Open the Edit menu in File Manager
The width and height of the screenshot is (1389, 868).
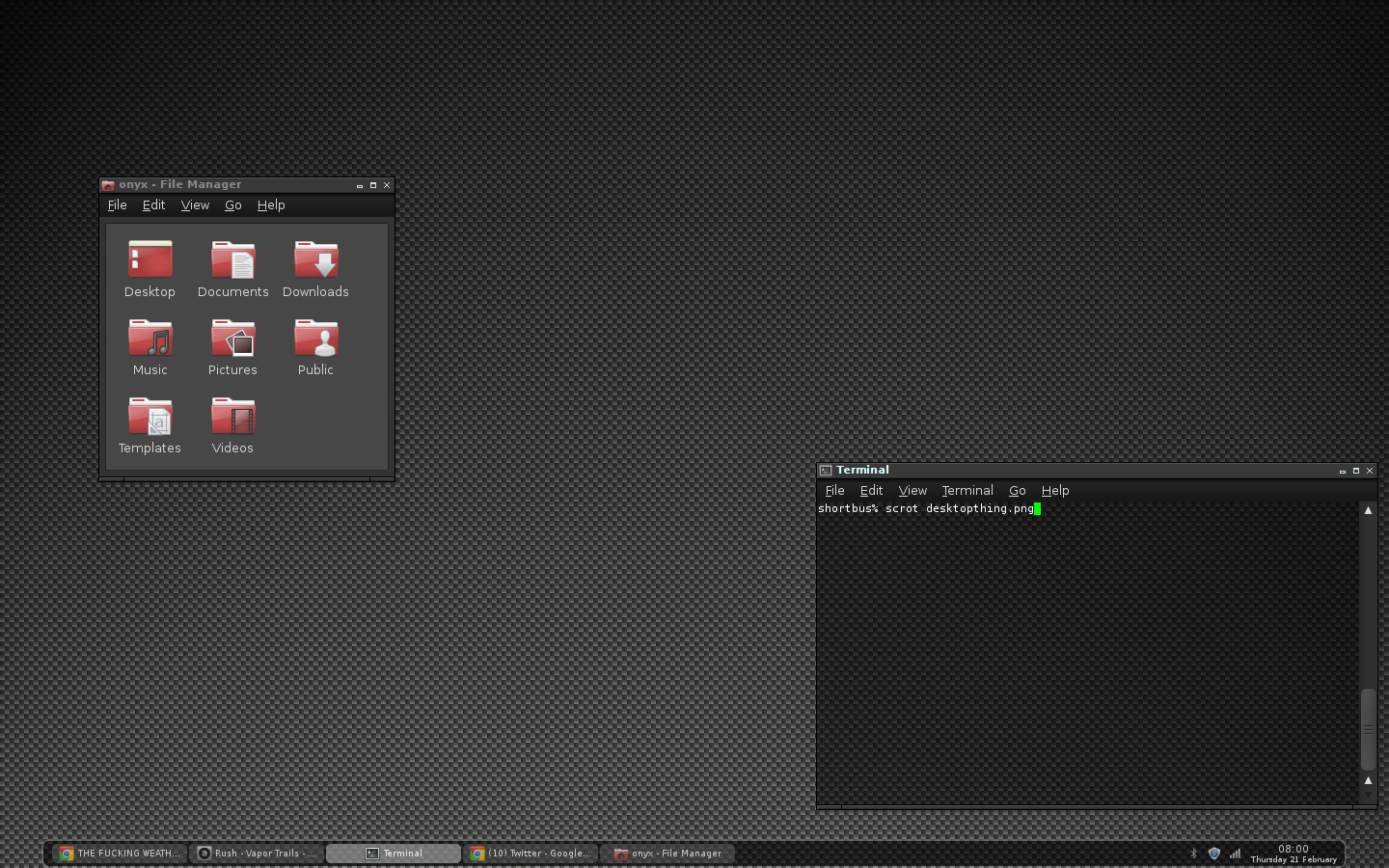154,205
